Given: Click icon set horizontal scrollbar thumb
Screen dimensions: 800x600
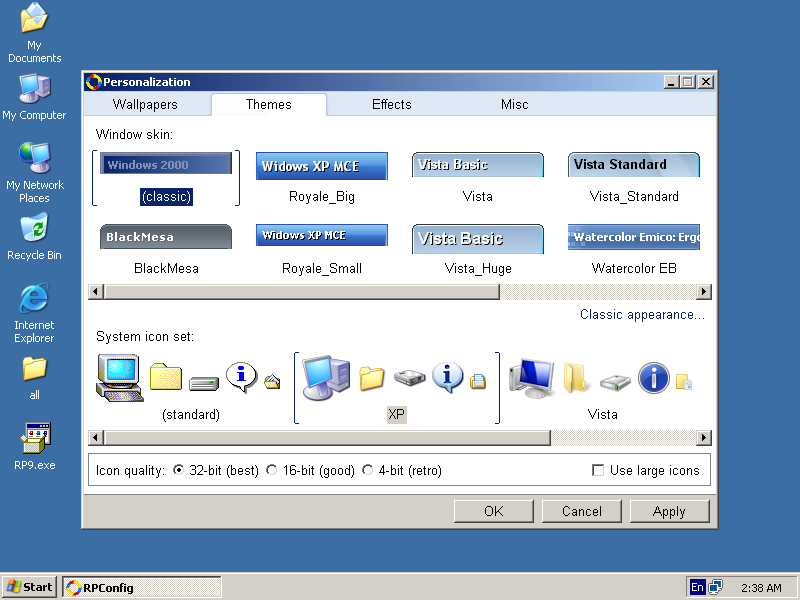Looking at the screenshot, I should coord(327,438).
